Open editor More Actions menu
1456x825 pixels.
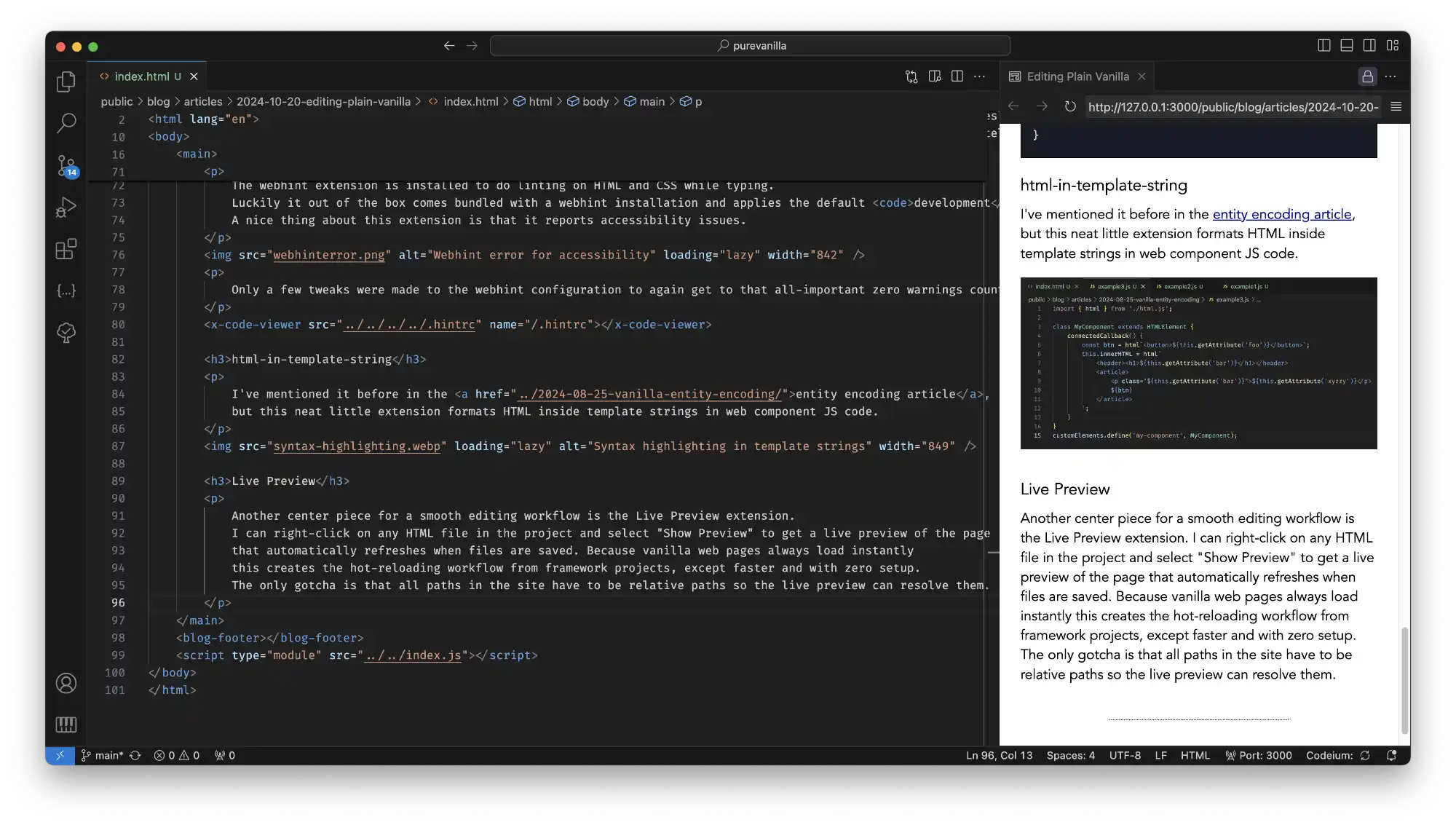980,76
